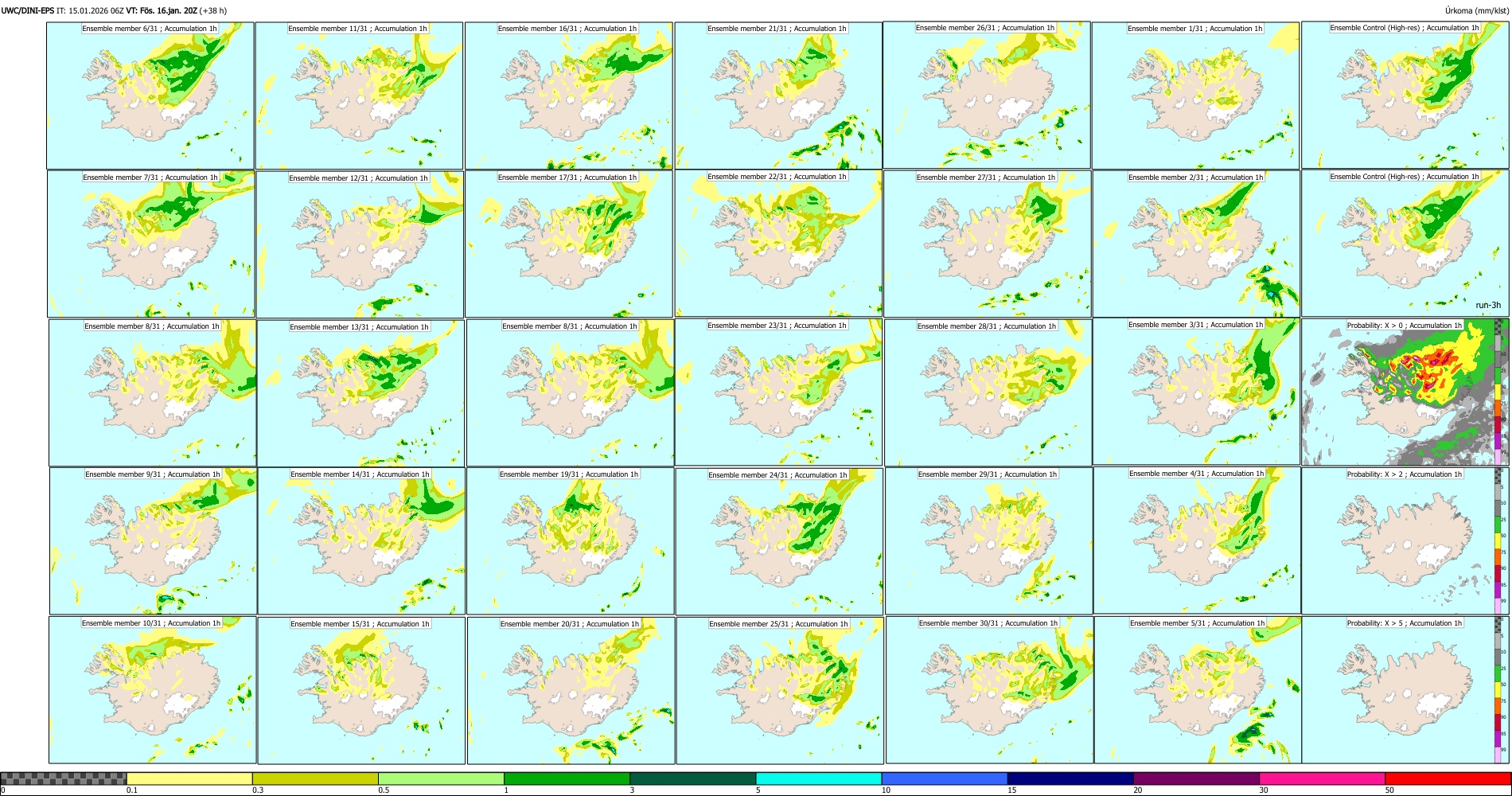Open the Ensemble member 16/31 map panel

pos(568,96)
